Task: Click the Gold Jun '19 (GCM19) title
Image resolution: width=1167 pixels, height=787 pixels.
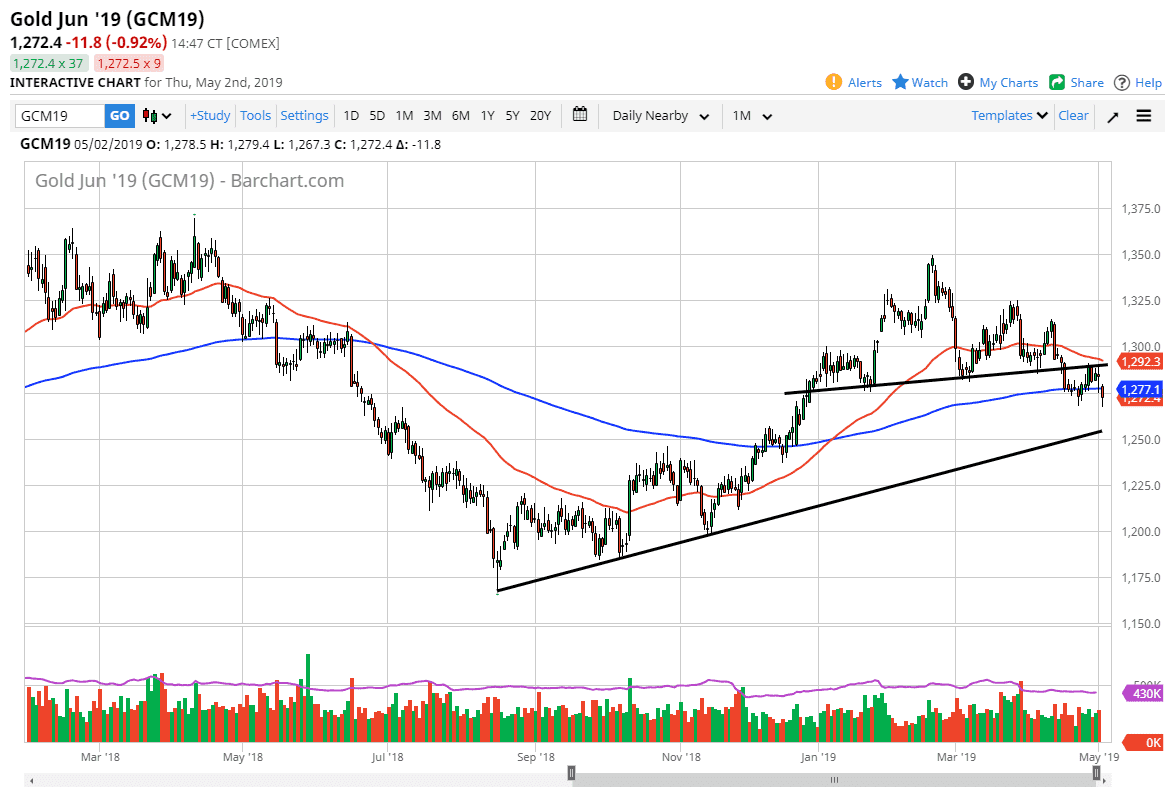Action: [107, 19]
